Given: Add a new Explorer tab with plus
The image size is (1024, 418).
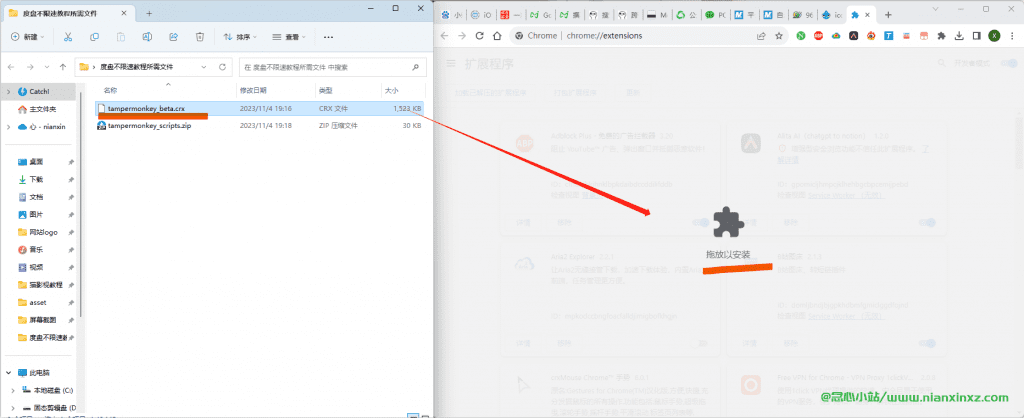Looking at the screenshot, I should pyautogui.click(x=149, y=13).
